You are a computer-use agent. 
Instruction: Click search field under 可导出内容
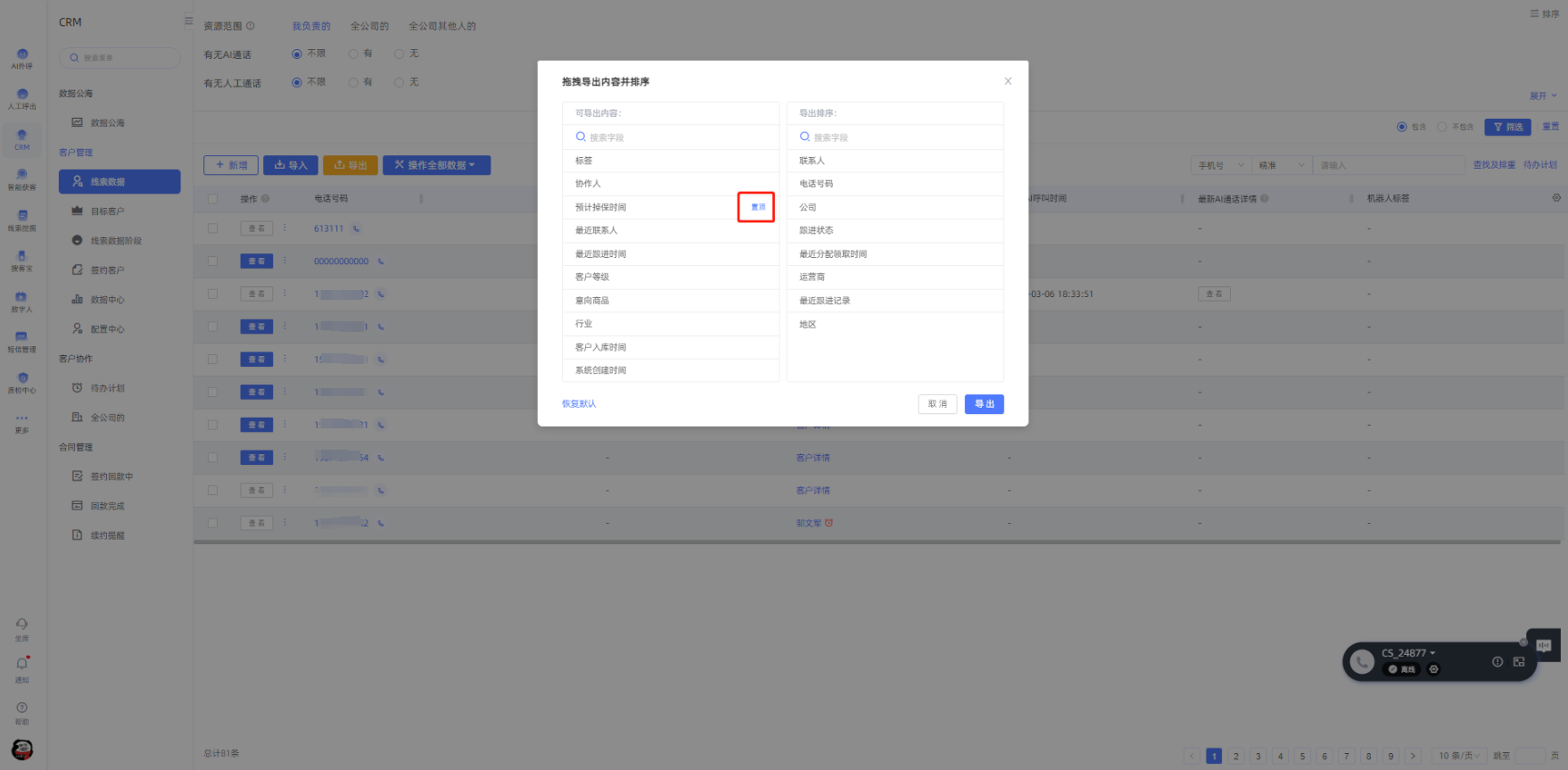(x=671, y=137)
